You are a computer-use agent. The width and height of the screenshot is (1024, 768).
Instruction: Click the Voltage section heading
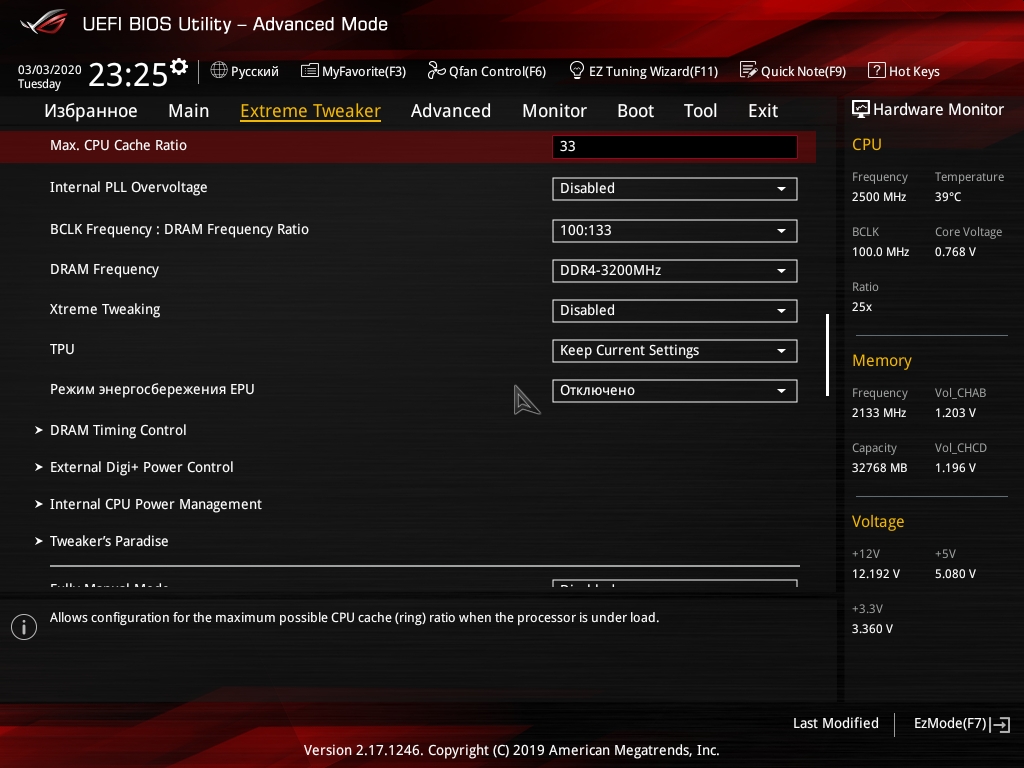pyautogui.click(x=878, y=521)
